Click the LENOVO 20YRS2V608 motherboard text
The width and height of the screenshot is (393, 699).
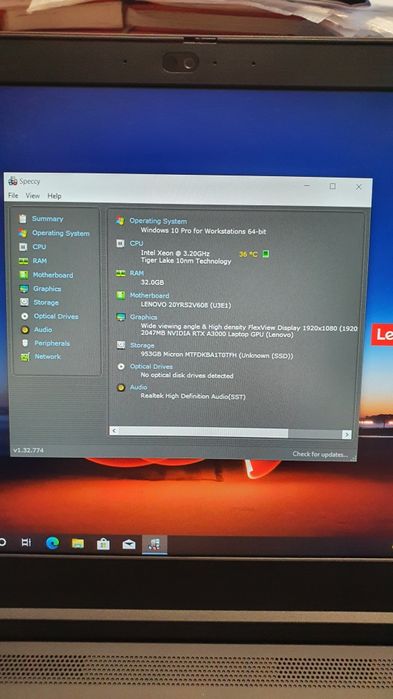pyautogui.click(x=186, y=305)
